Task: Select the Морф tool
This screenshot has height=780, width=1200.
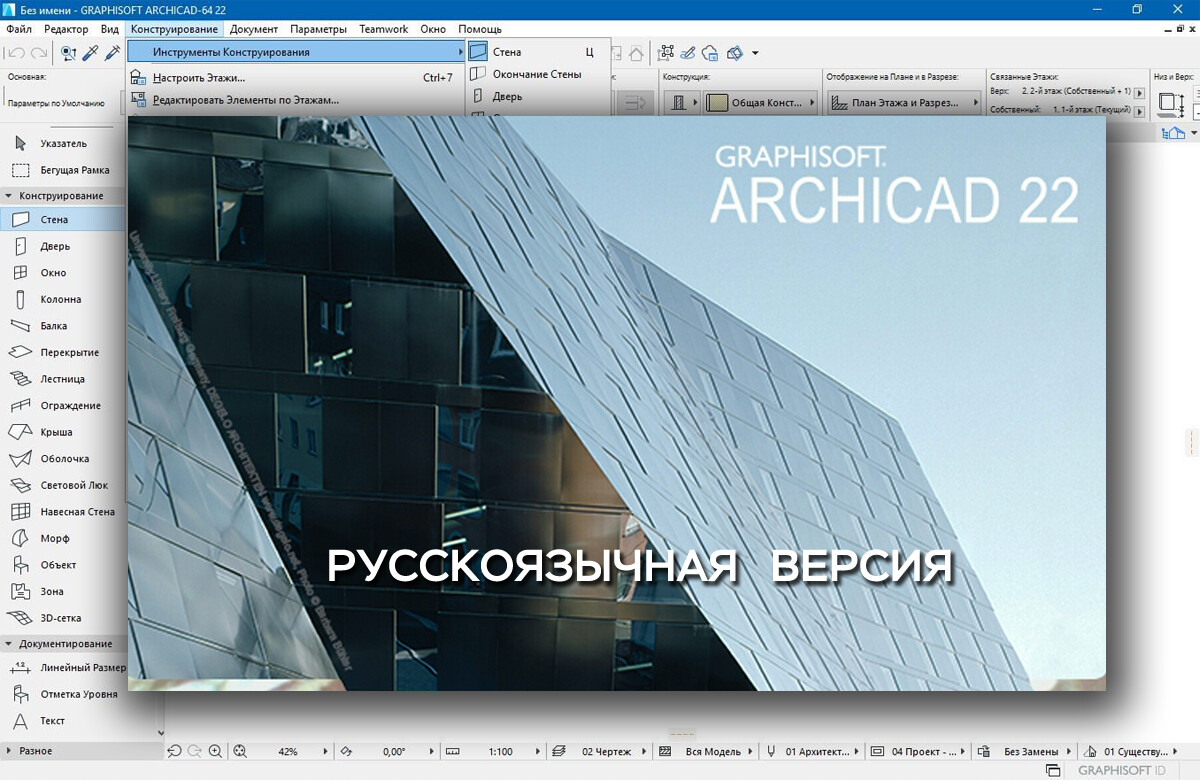Action: (54, 538)
